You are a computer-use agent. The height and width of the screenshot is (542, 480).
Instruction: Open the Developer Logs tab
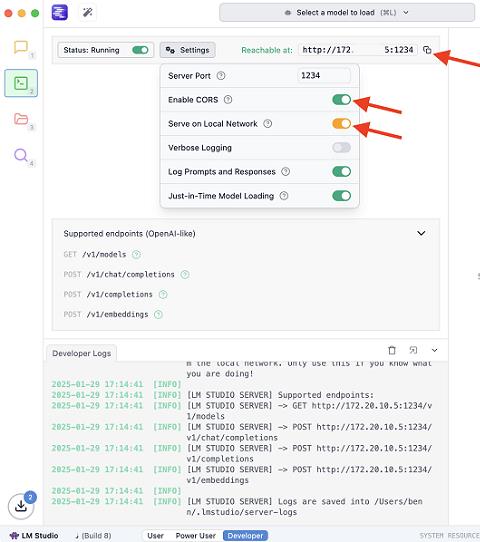click(82, 353)
